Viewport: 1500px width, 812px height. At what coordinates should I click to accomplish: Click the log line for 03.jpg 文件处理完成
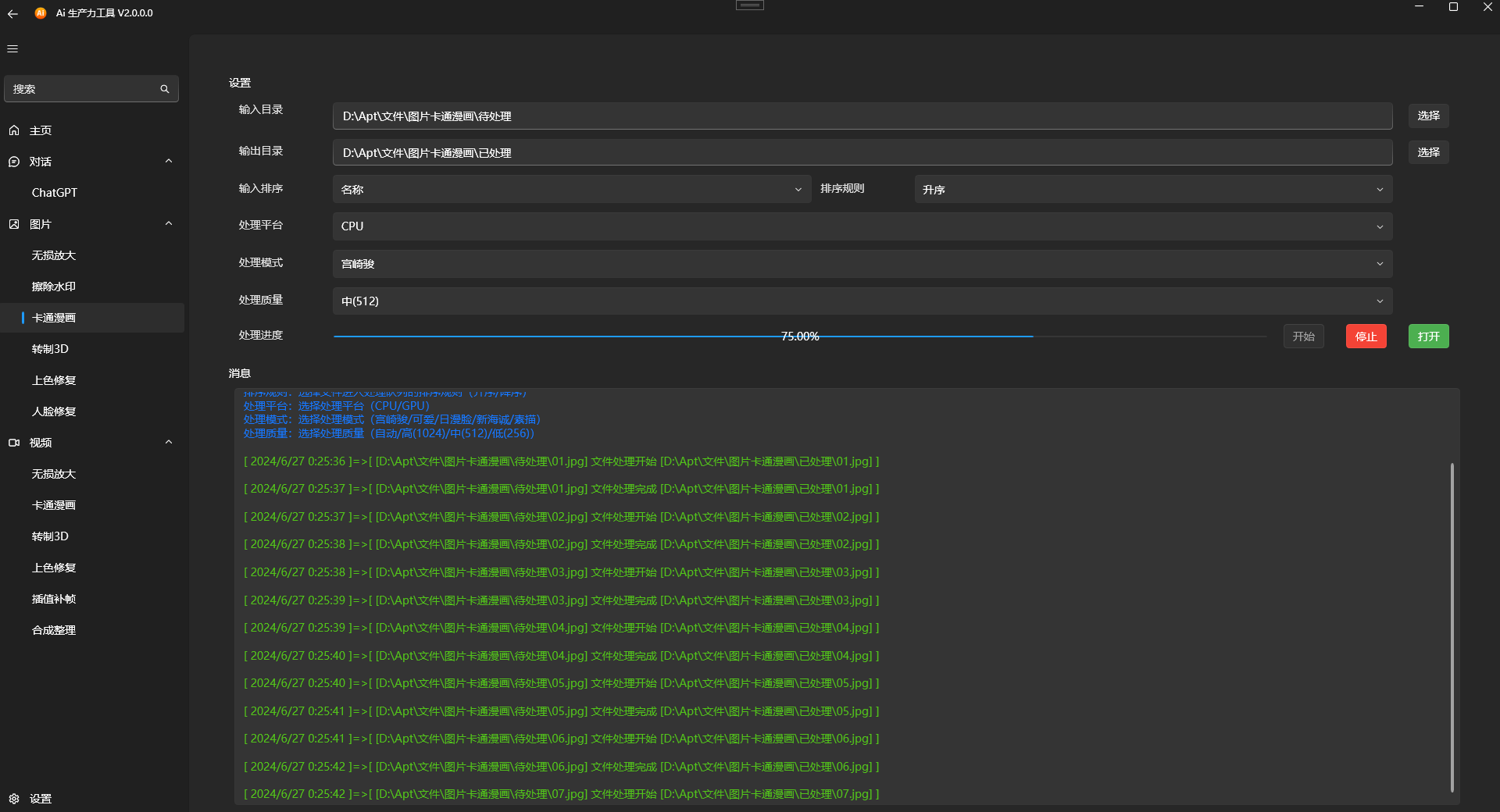pyautogui.click(x=561, y=600)
